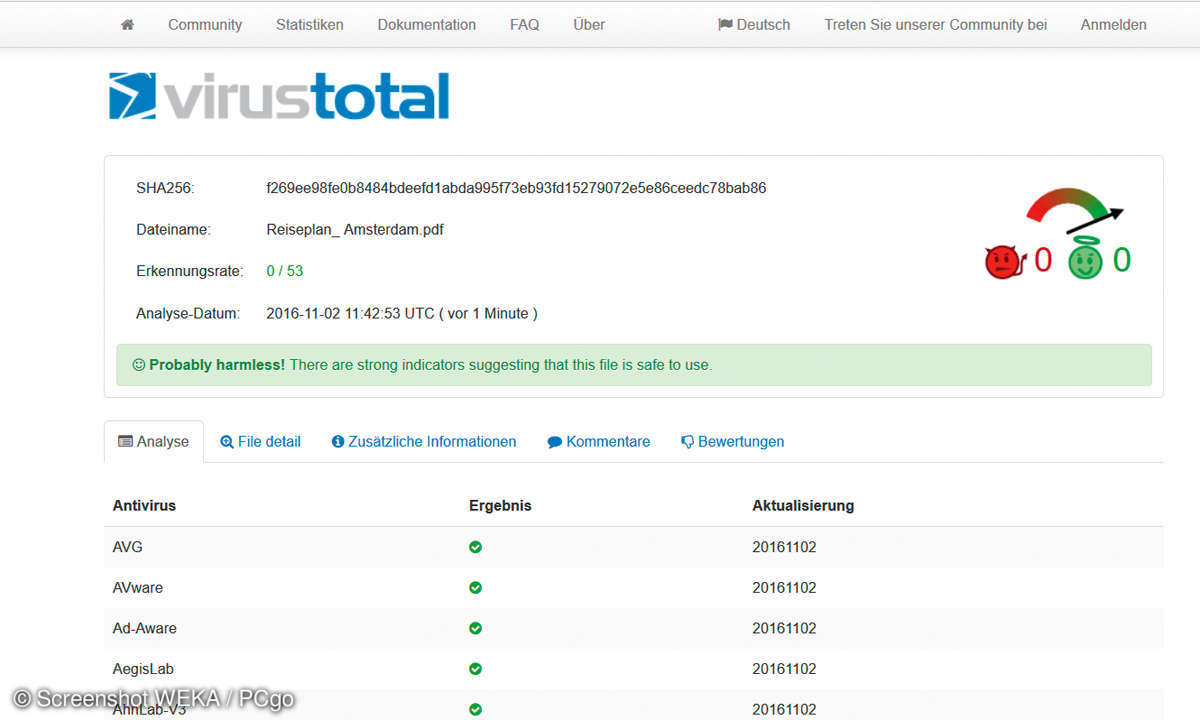Click the green check icon for AVG
Image resolution: width=1200 pixels, height=720 pixels.
475,547
